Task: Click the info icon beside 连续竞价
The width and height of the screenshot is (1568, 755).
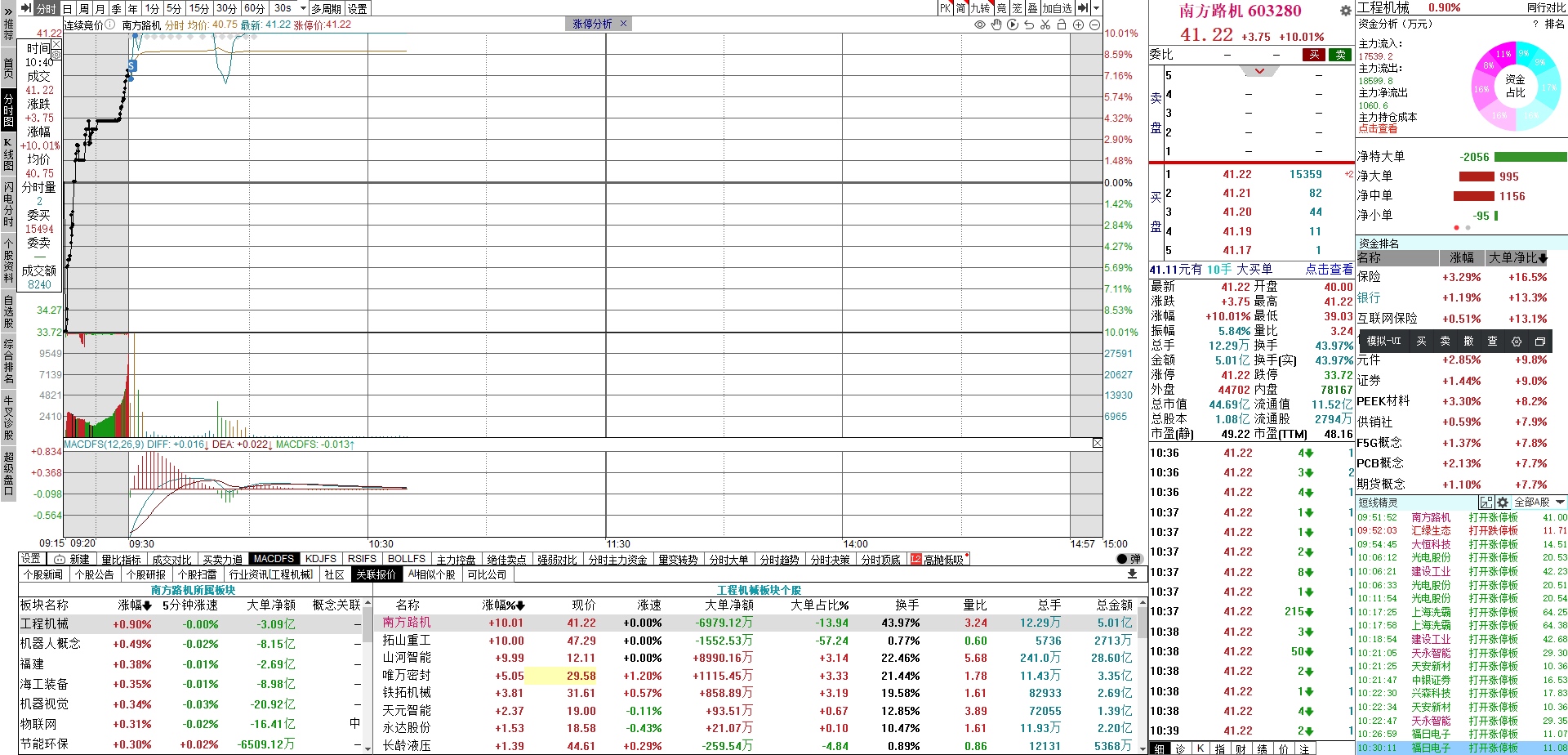Action: (110, 25)
